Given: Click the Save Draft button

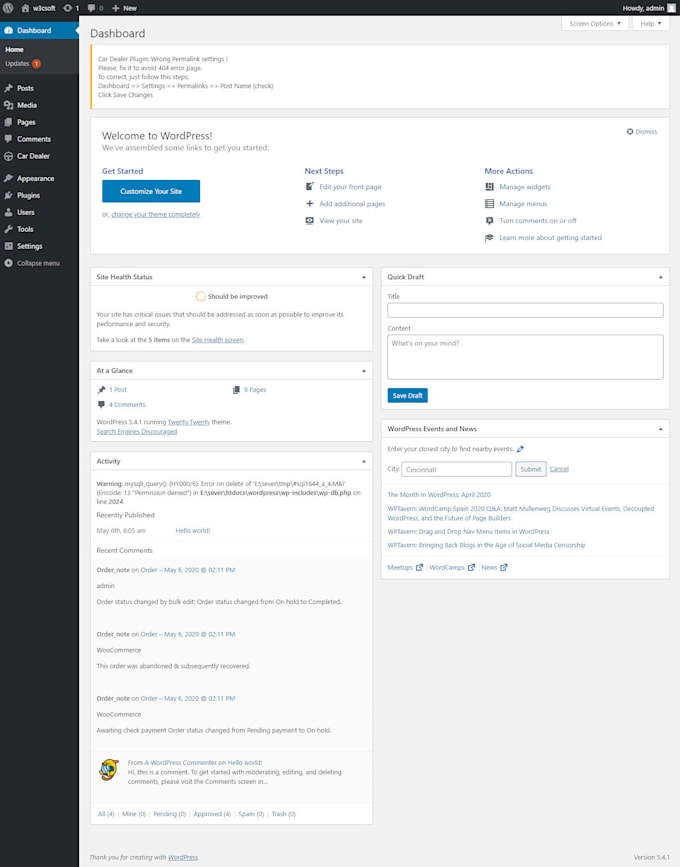Looking at the screenshot, I should [x=407, y=395].
